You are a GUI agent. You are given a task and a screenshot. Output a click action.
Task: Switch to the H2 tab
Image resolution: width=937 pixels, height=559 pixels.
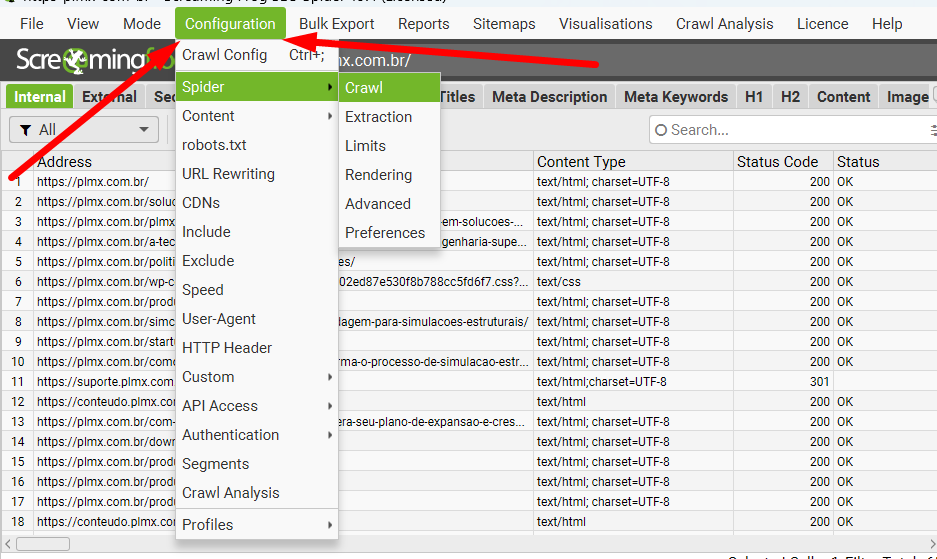[x=790, y=97]
